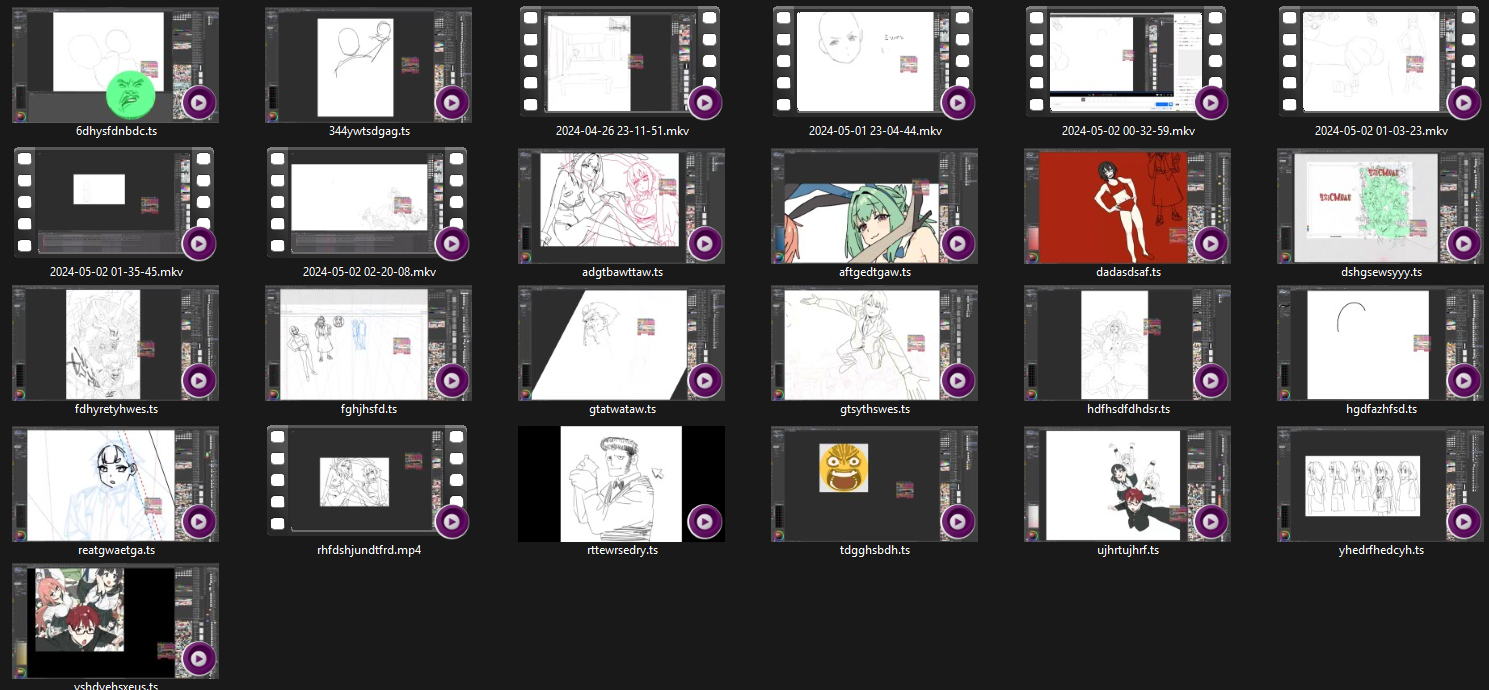The height and width of the screenshot is (690, 1489).
Task: Click the file name fghjhsfd.ts
Action: [x=369, y=409]
